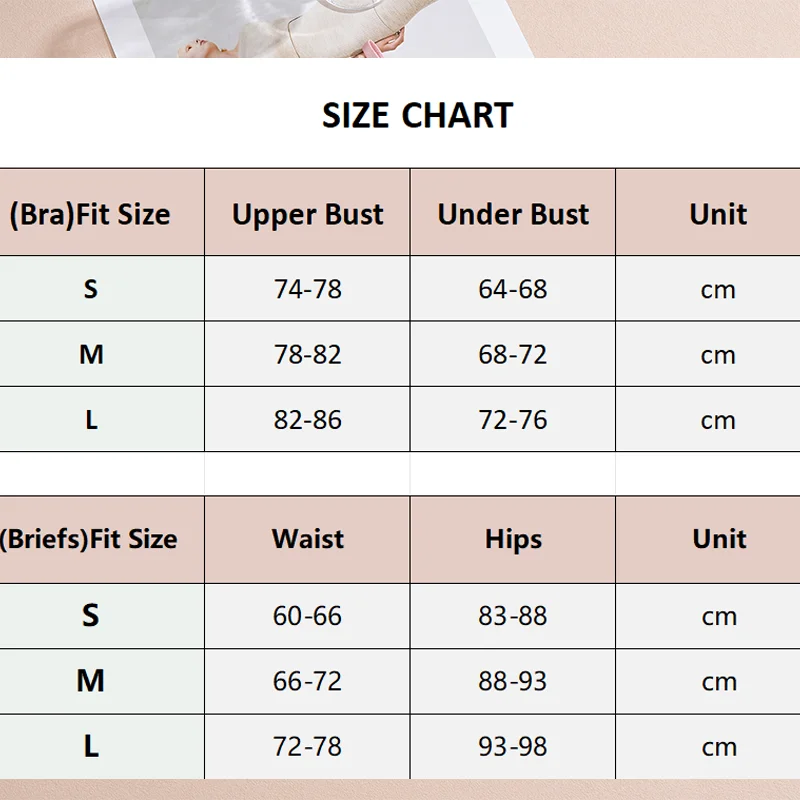Image resolution: width=800 pixels, height=800 pixels.
Task: Click the 68-72 under bust value
Action: pos(513,354)
